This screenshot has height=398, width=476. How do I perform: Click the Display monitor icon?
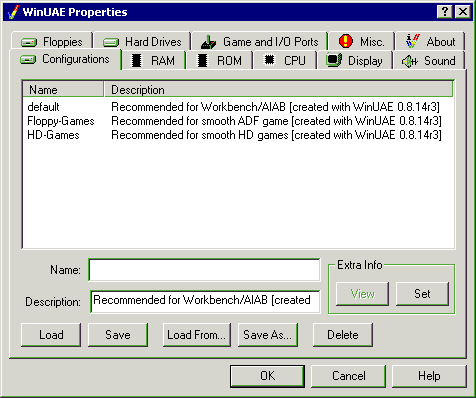click(x=334, y=60)
